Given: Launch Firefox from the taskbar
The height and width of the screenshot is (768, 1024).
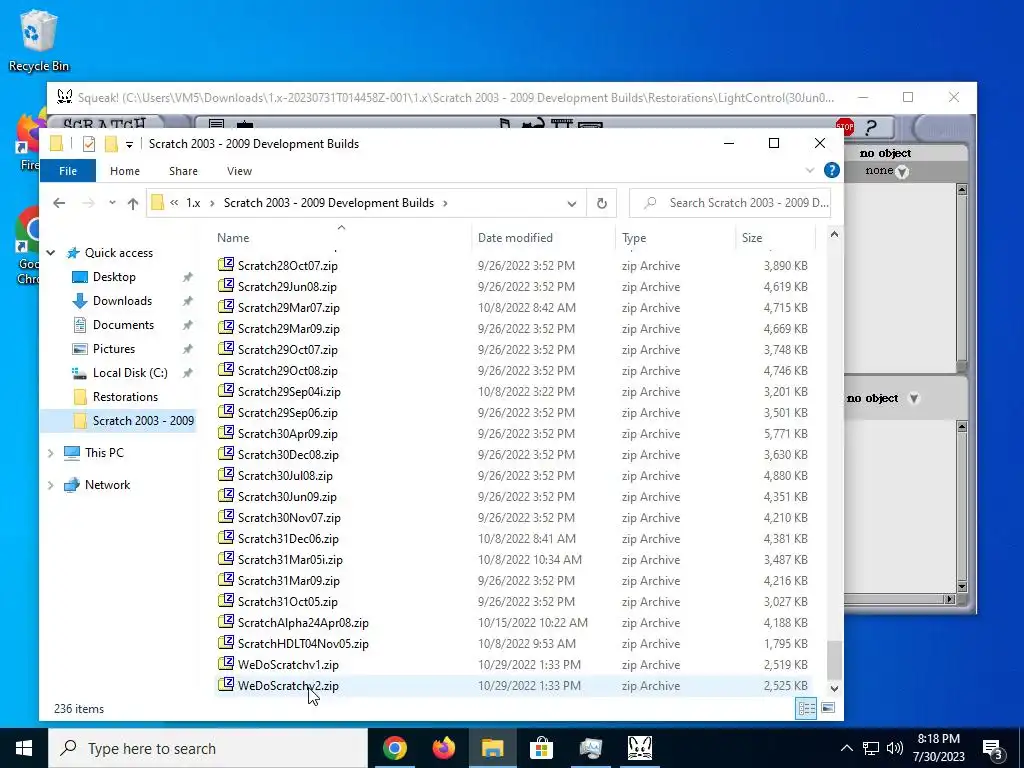Looking at the screenshot, I should (443, 748).
